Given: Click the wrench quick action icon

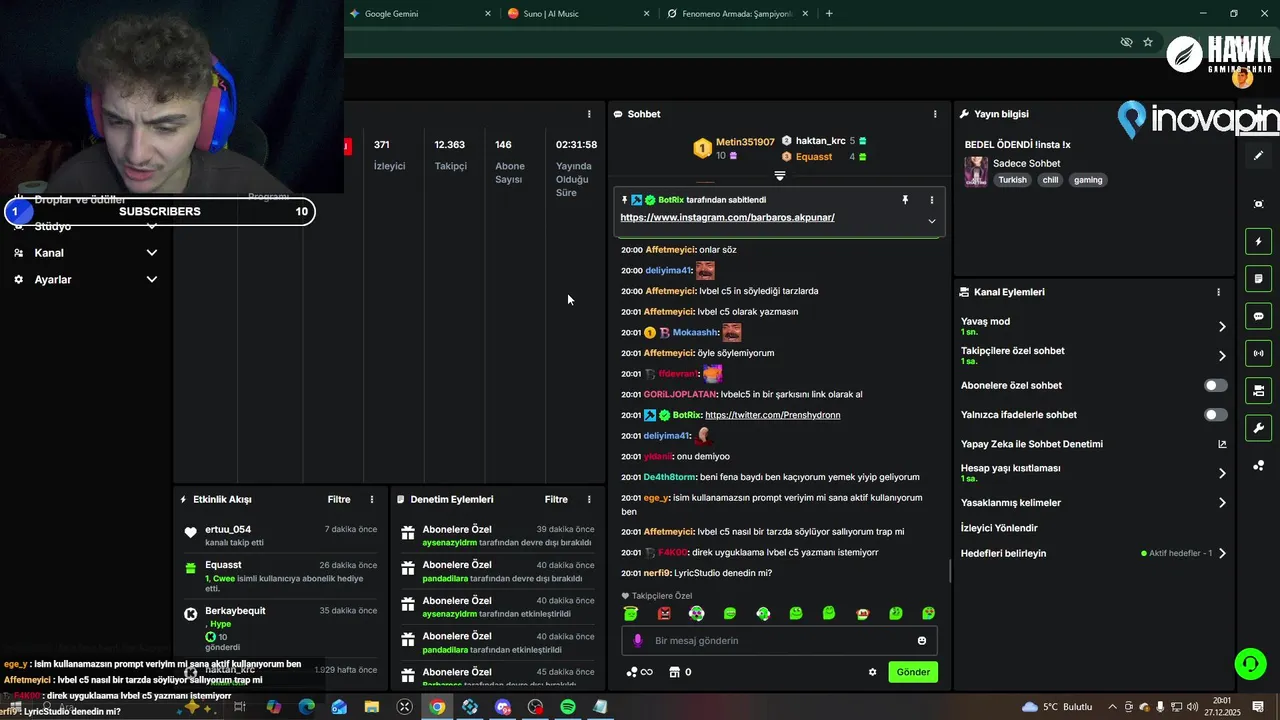Looking at the screenshot, I should tap(1258, 428).
